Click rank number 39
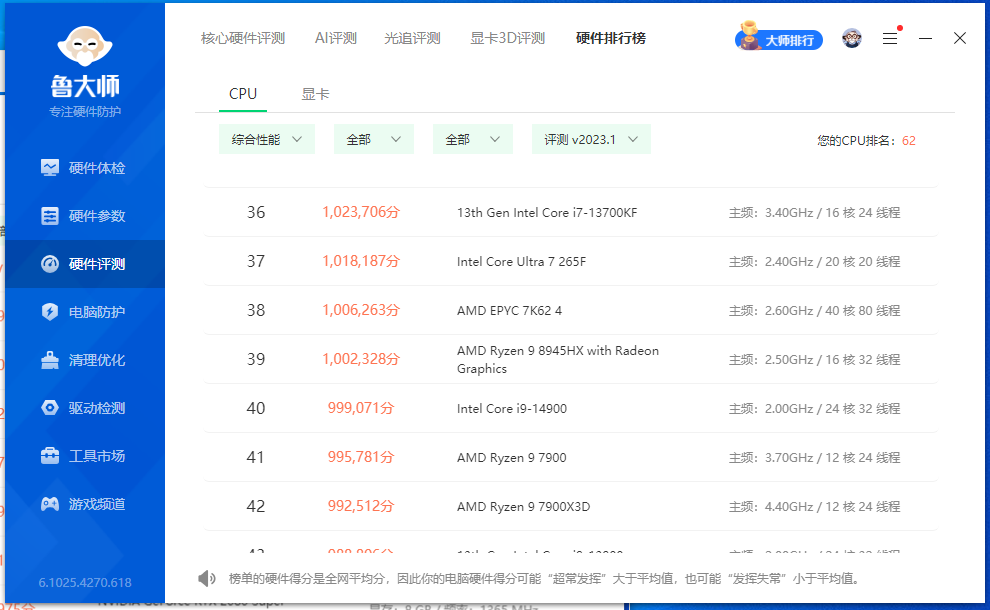The image size is (990, 610). point(256,359)
